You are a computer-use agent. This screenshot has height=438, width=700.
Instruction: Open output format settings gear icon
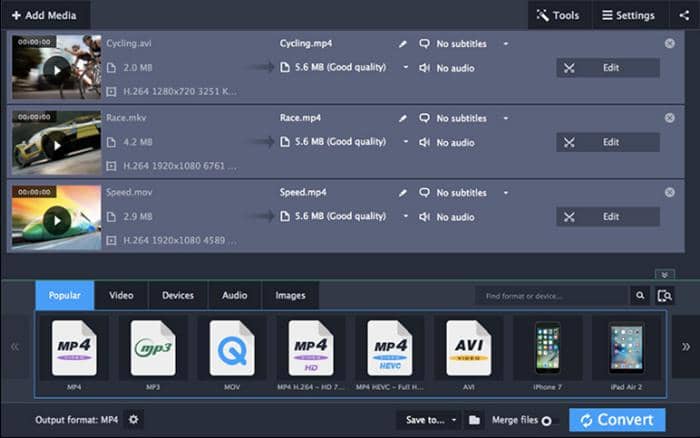coord(134,420)
